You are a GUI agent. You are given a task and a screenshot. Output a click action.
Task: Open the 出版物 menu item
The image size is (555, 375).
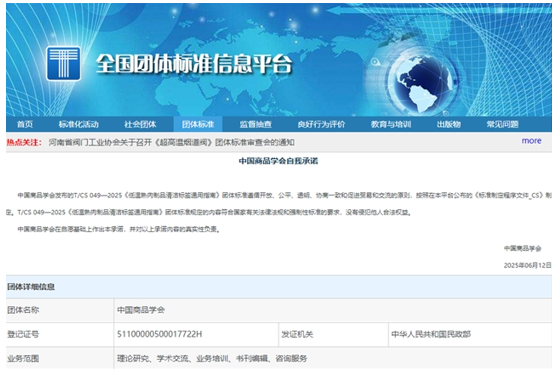pos(448,124)
